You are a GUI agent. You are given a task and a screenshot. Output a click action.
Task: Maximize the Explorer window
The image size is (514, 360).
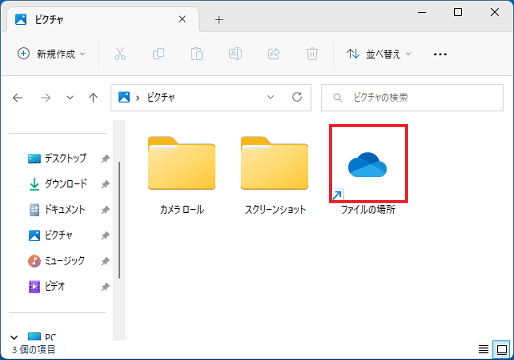(x=458, y=12)
